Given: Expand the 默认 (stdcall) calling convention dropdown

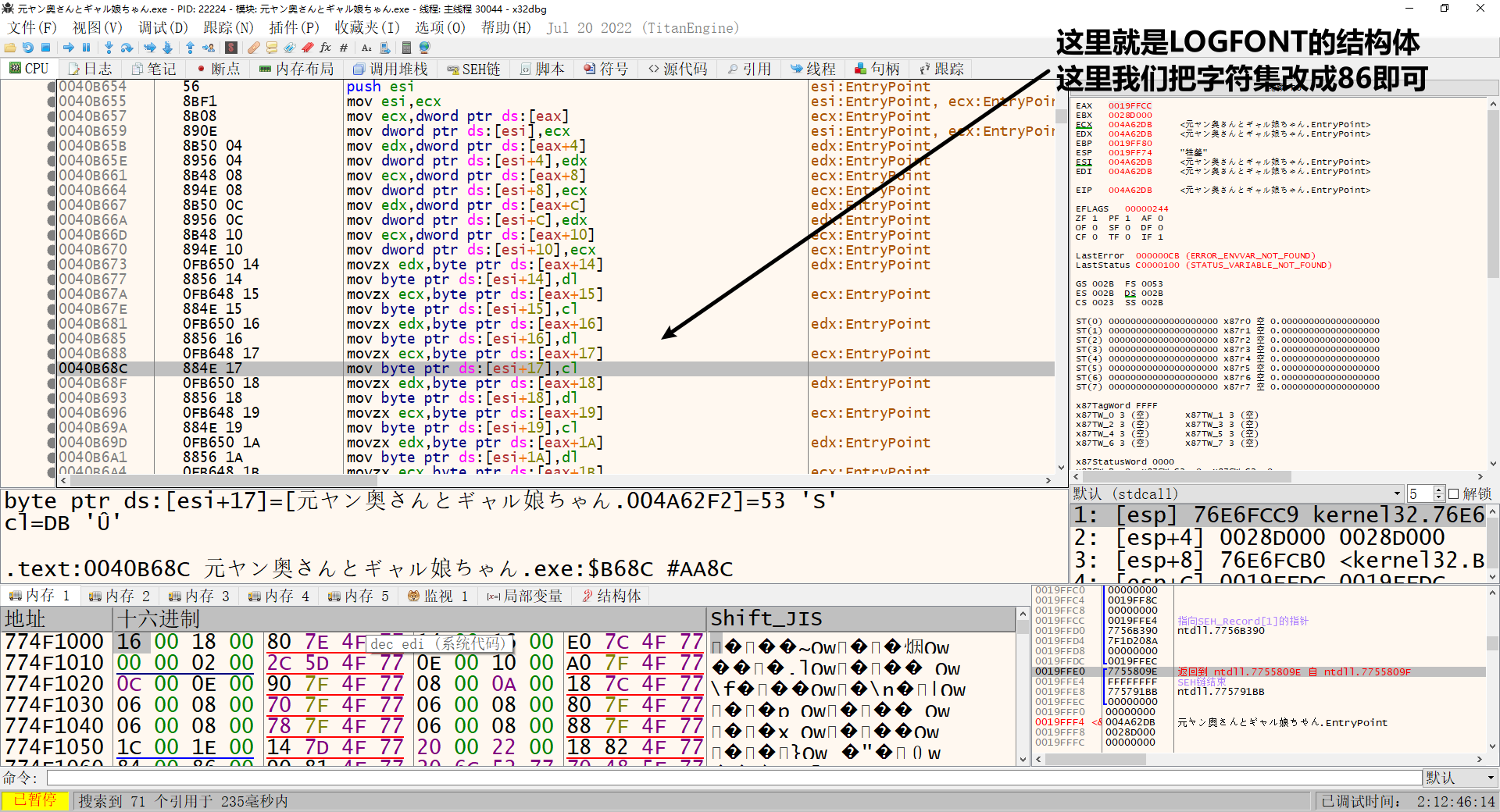Looking at the screenshot, I should click(1397, 494).
